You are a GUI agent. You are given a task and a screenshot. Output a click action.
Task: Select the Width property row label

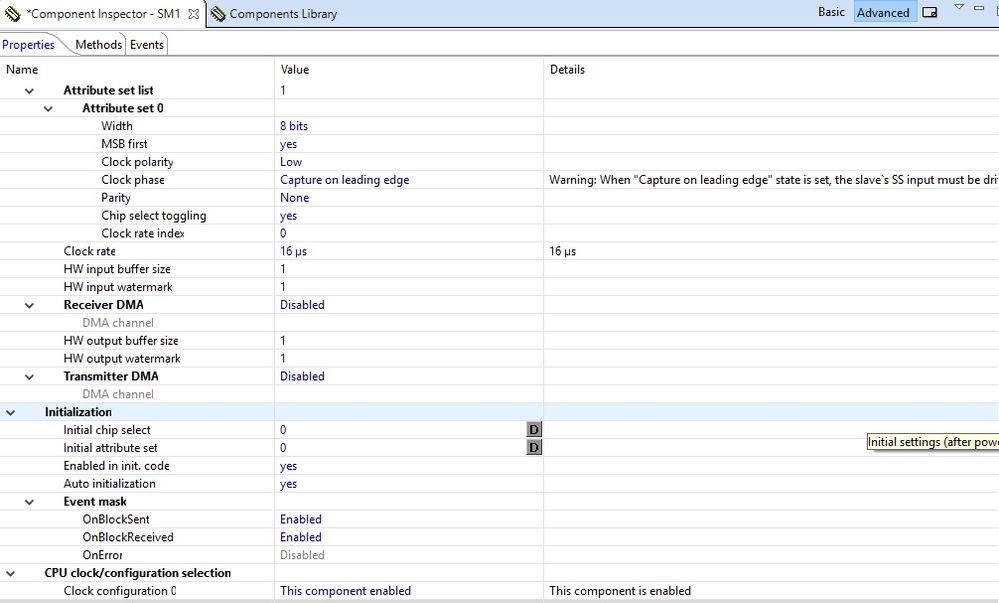117,126
